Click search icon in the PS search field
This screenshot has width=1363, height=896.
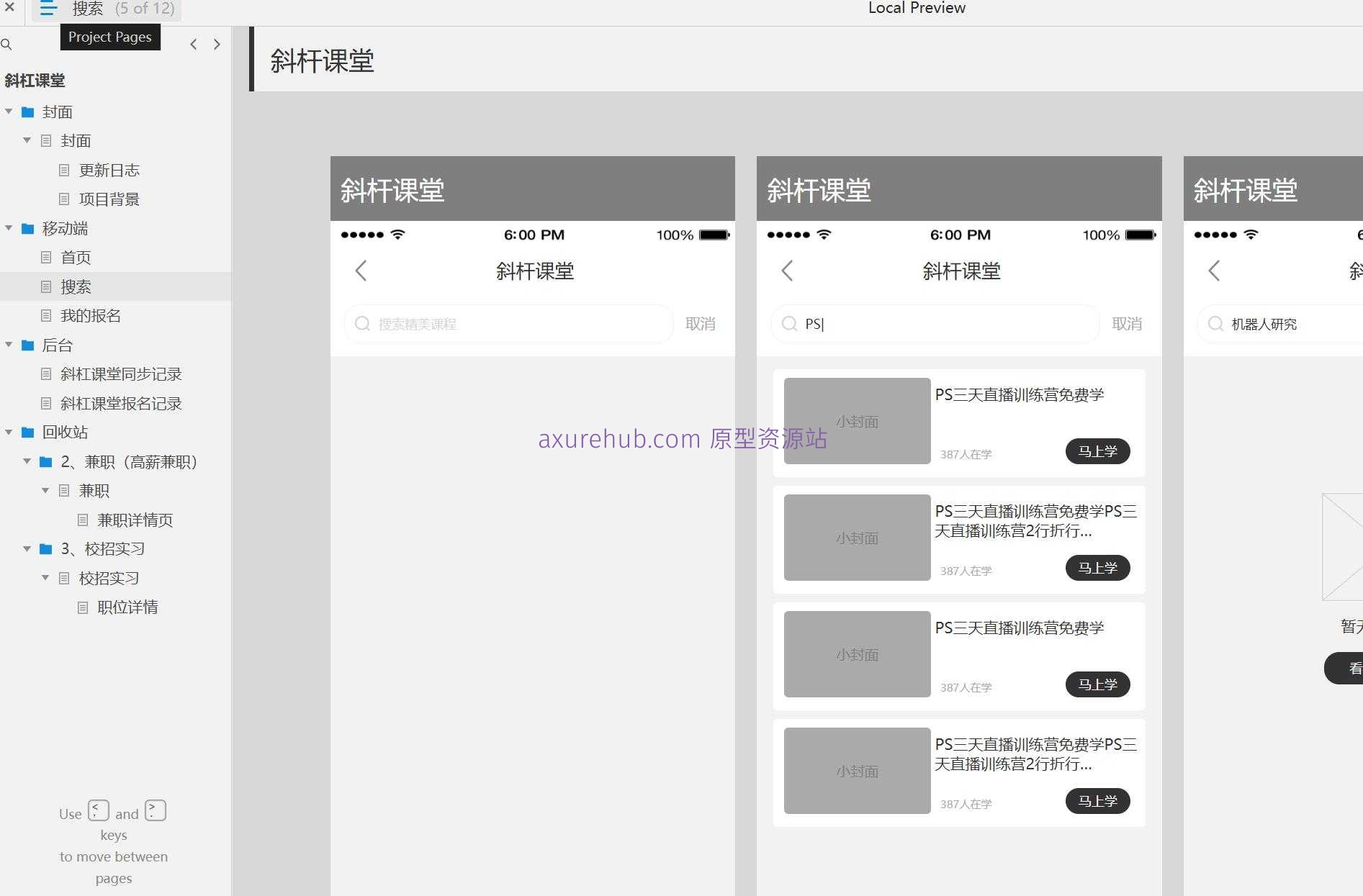click(x=789, y=324)
